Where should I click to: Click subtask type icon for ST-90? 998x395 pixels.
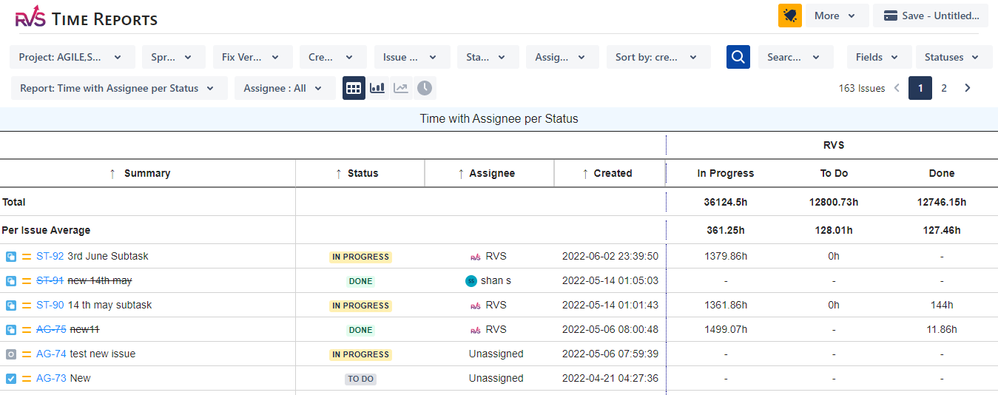11,306
